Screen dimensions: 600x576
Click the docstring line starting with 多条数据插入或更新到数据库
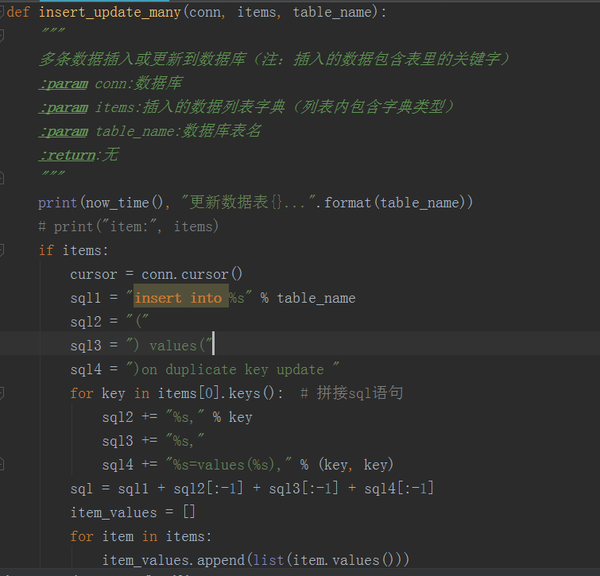[275, 59]
